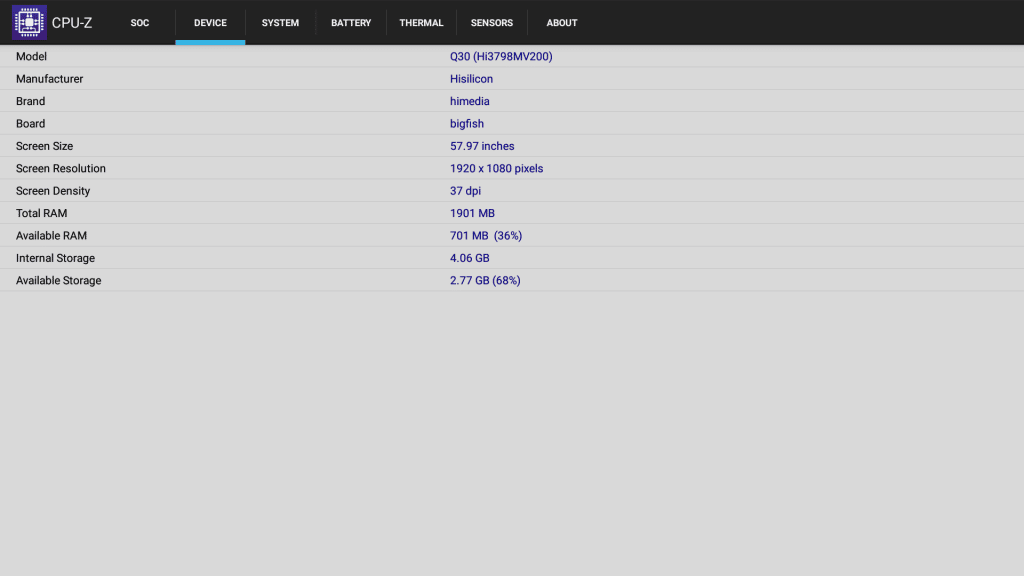The width and height of the screenshot is (1024, 576).
Task: Click the Internal Storage 4.06 GB value
Action: point(469,258)
